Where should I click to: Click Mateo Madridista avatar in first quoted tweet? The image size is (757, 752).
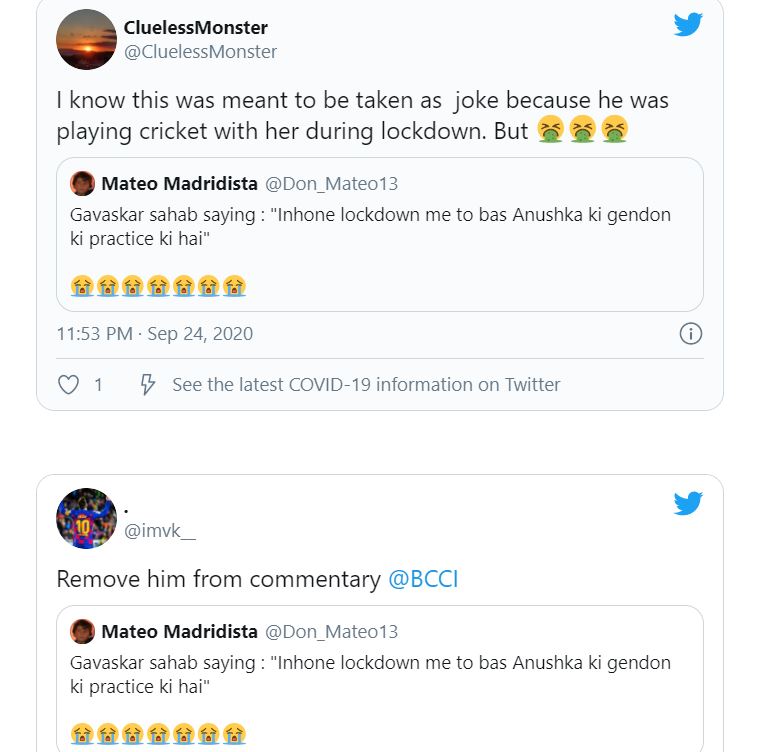point(82,184)
